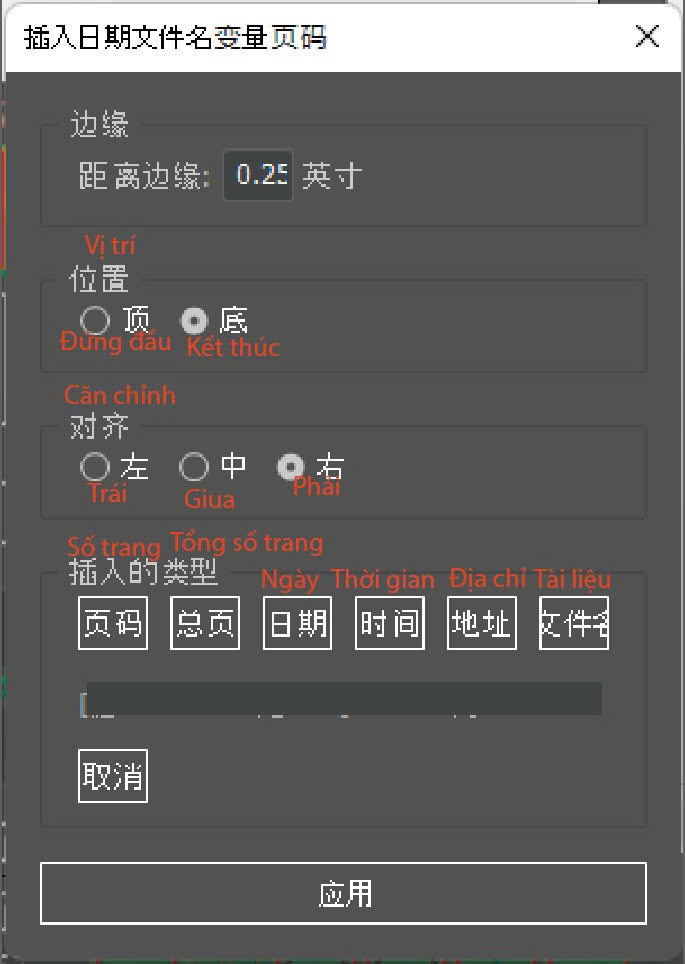Screen dimensions: 685x964
Task: Click the 总页 (Tổng số trang) button
Action: tap(205, 623)
